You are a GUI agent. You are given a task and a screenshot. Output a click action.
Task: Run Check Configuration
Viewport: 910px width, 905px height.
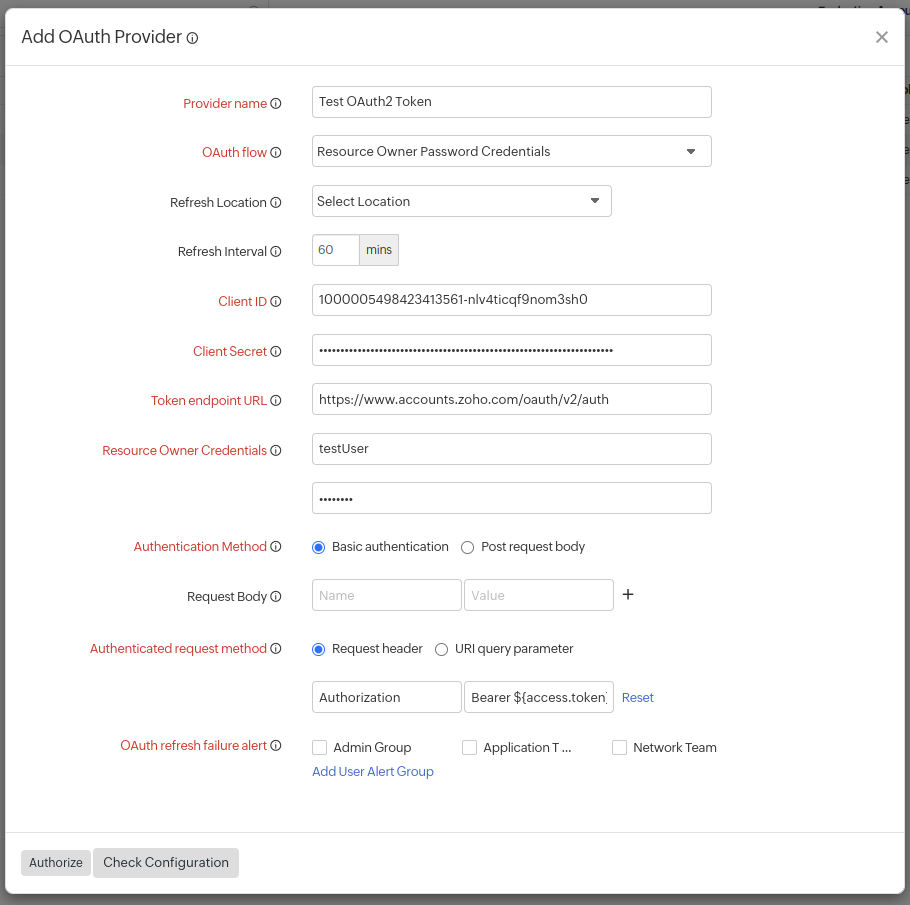point(165,862)
